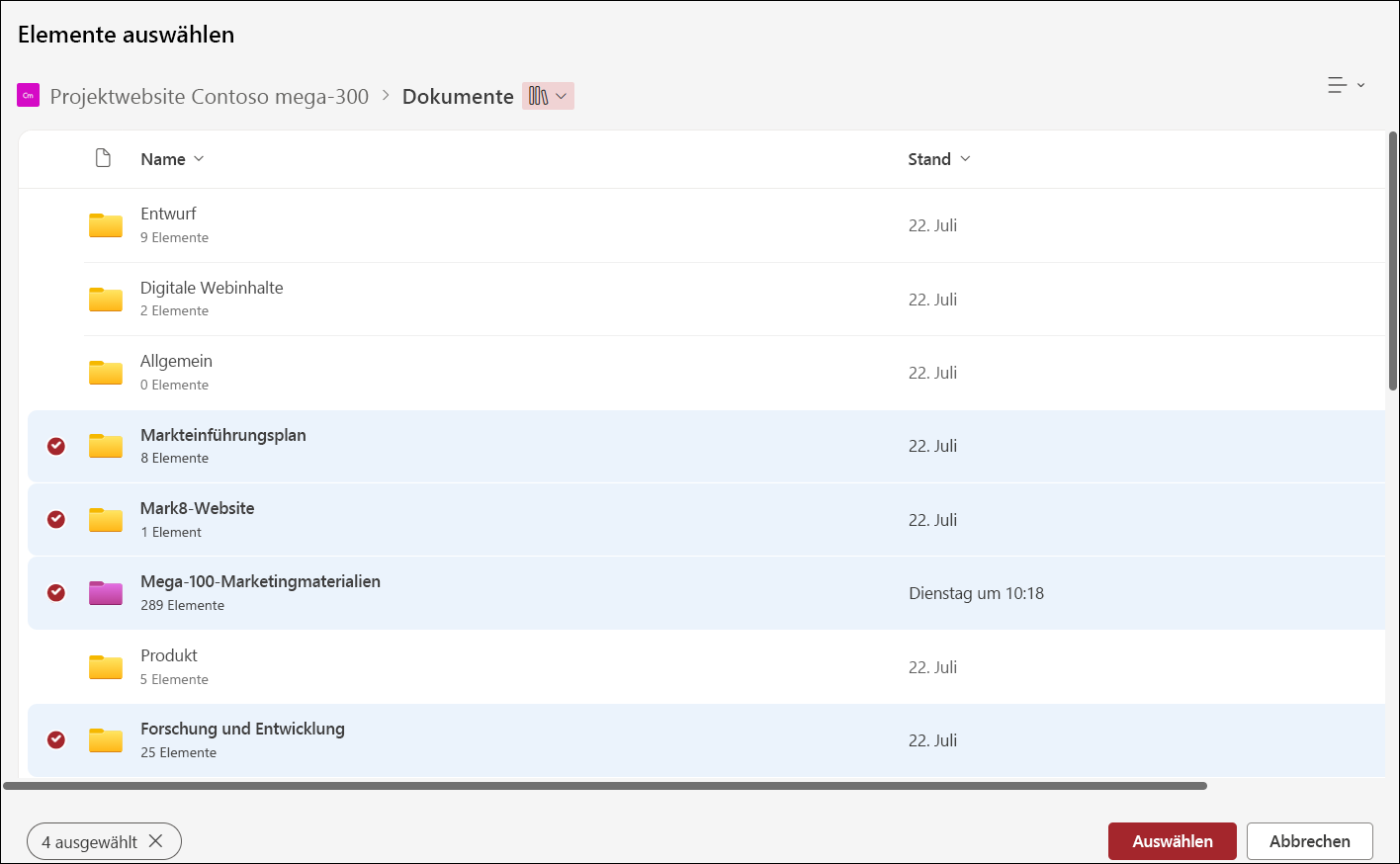
Task: Uncheck the Mark8-Website selection circle
Action: pos(56,519)
